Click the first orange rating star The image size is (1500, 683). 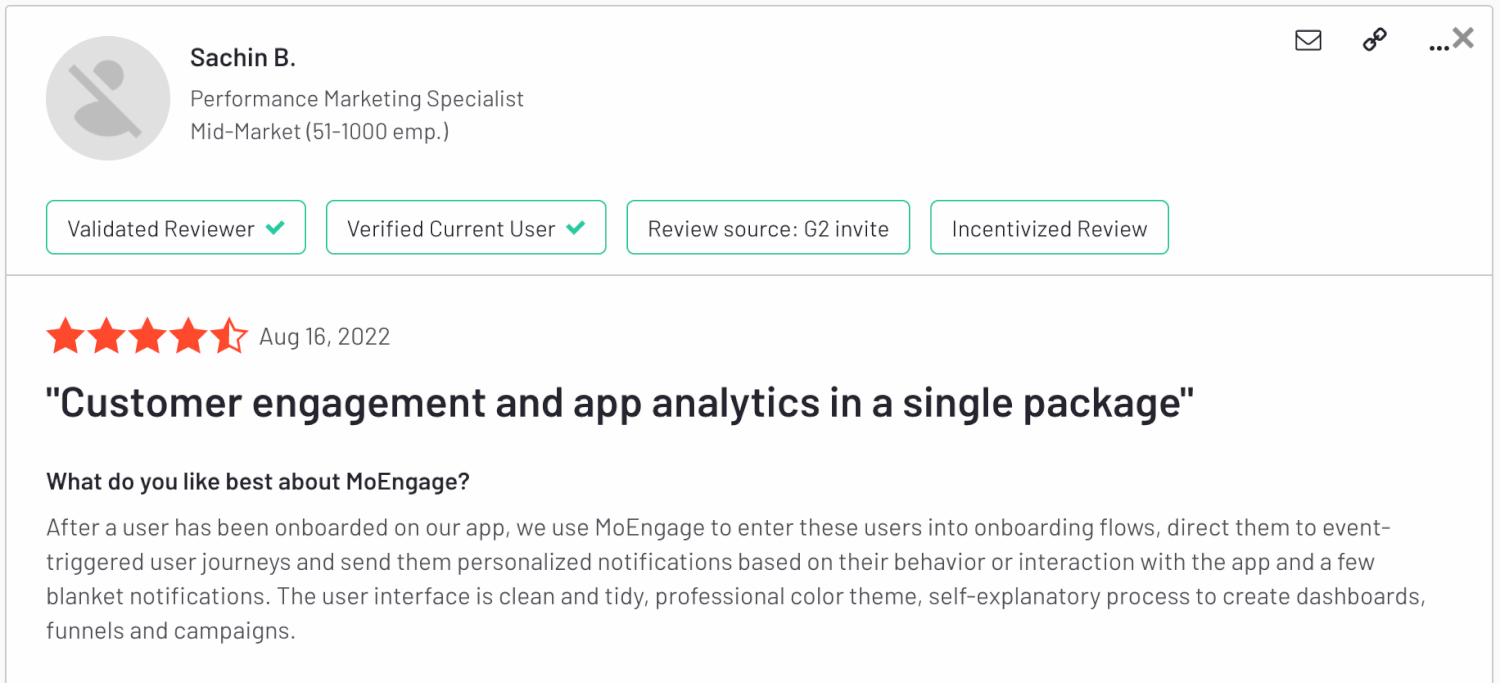pos(65,336)
